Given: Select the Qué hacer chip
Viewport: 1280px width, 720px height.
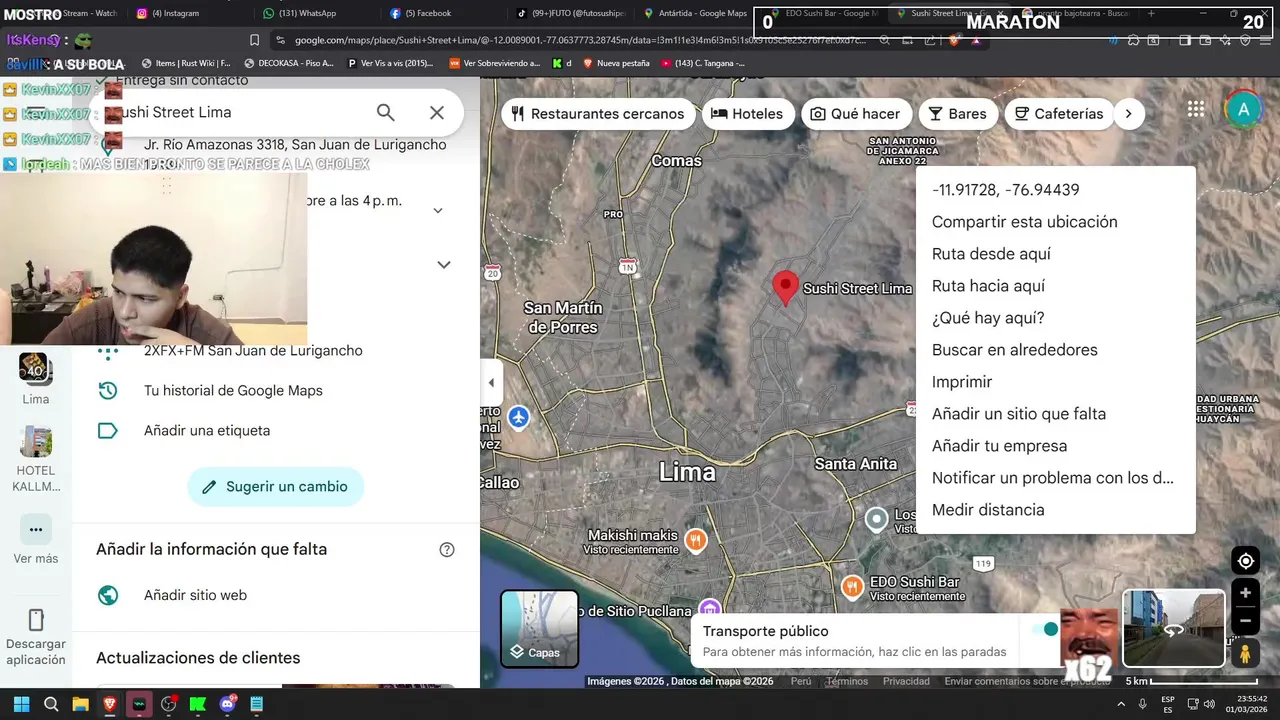Looking at the screenshot, I should coord(856,114).
